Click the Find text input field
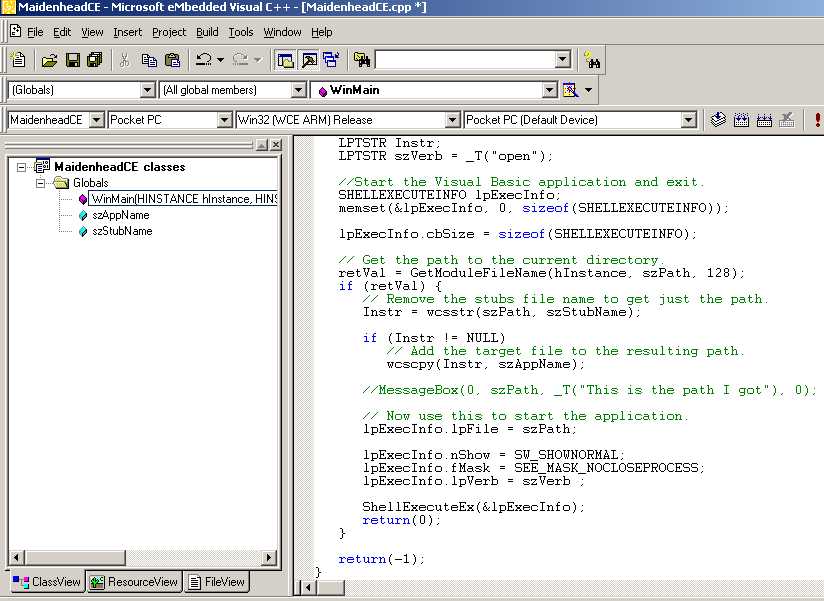This screenshot has width=824, height=601. [x=466, y=59]
